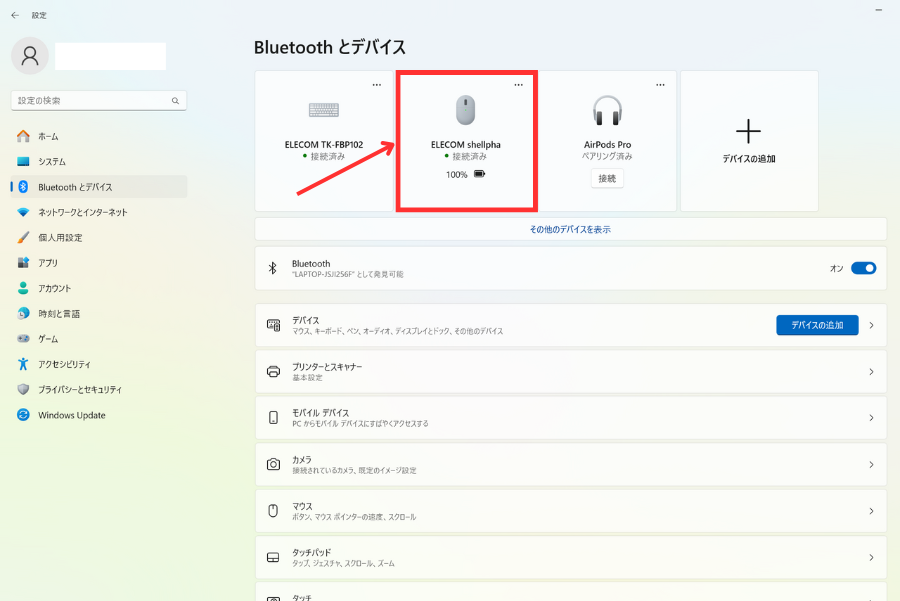Expand the デバイス row chevron
The width and height of the screenshot is (900, 601).
point(871,325)
